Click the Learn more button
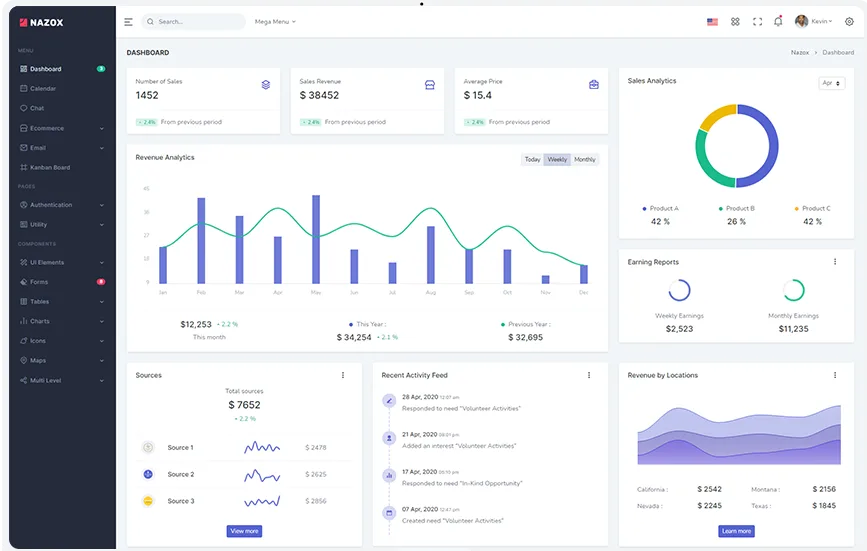Image resolution: width=867 pixels, height=551 pixels. (736, 531)
